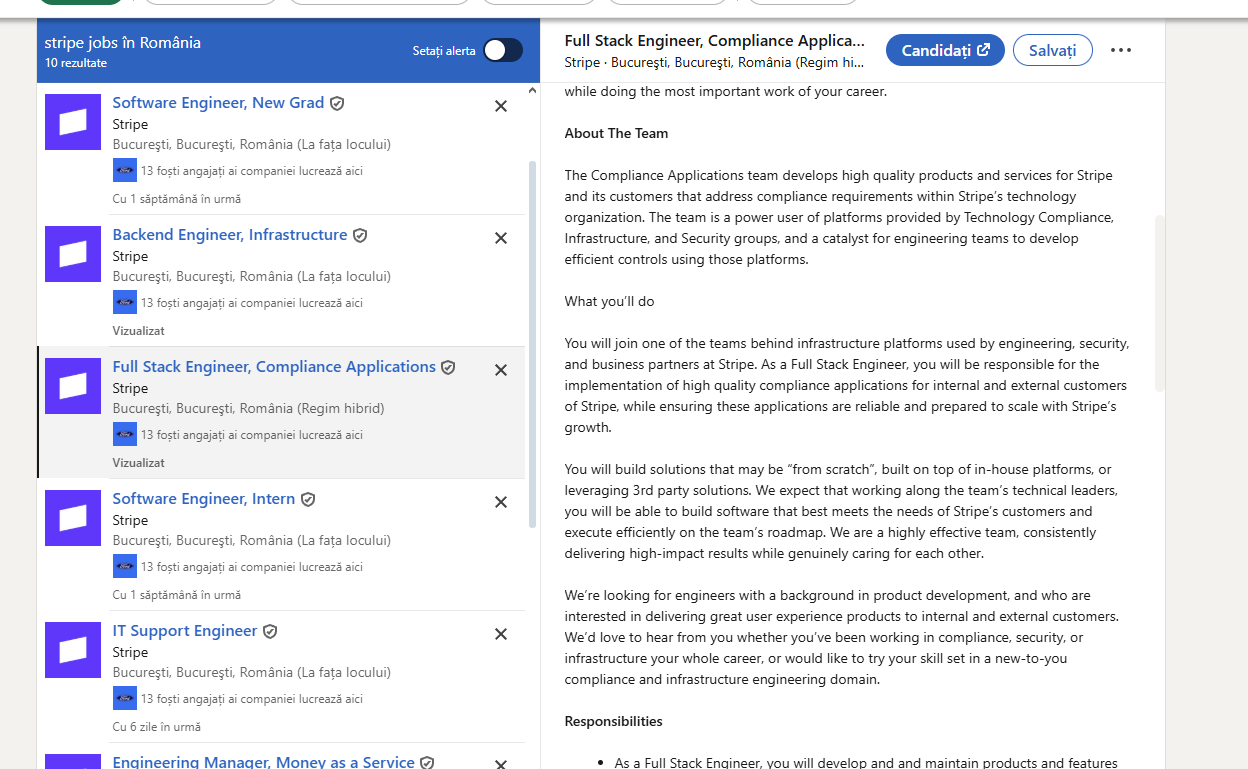Screen dimensions: 1248x769
Task: Open the "Engineering Manager, Money as a Service" listing
Action: (x=263, y=761)
